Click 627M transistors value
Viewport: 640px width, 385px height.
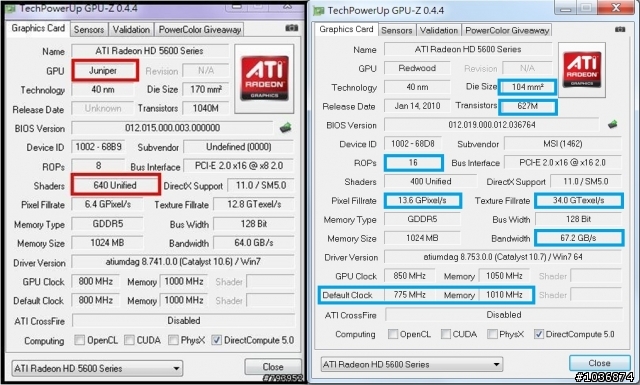pyautogui.click(x=527, y=106)
